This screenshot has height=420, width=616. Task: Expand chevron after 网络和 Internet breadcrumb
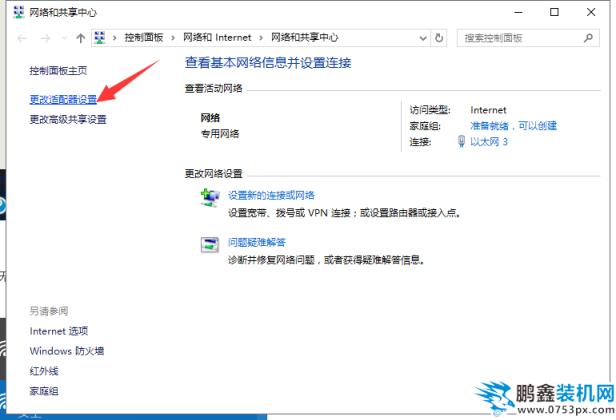click(x=261, y=38)
